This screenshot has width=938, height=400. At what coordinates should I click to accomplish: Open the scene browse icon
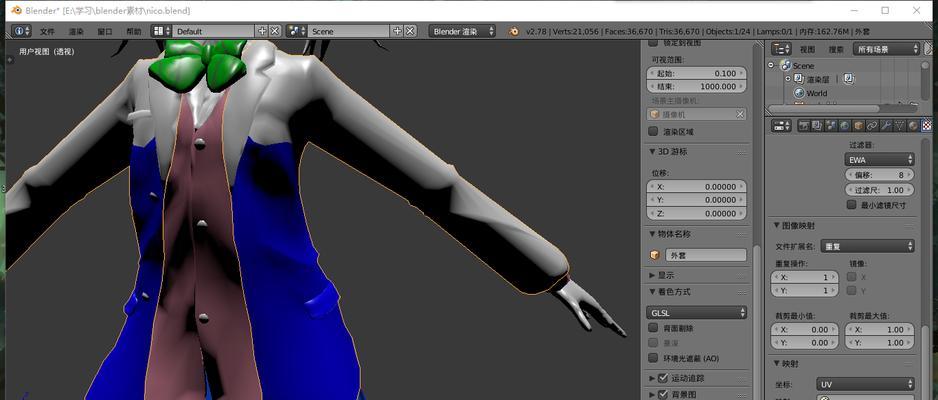tap(297, 31)
